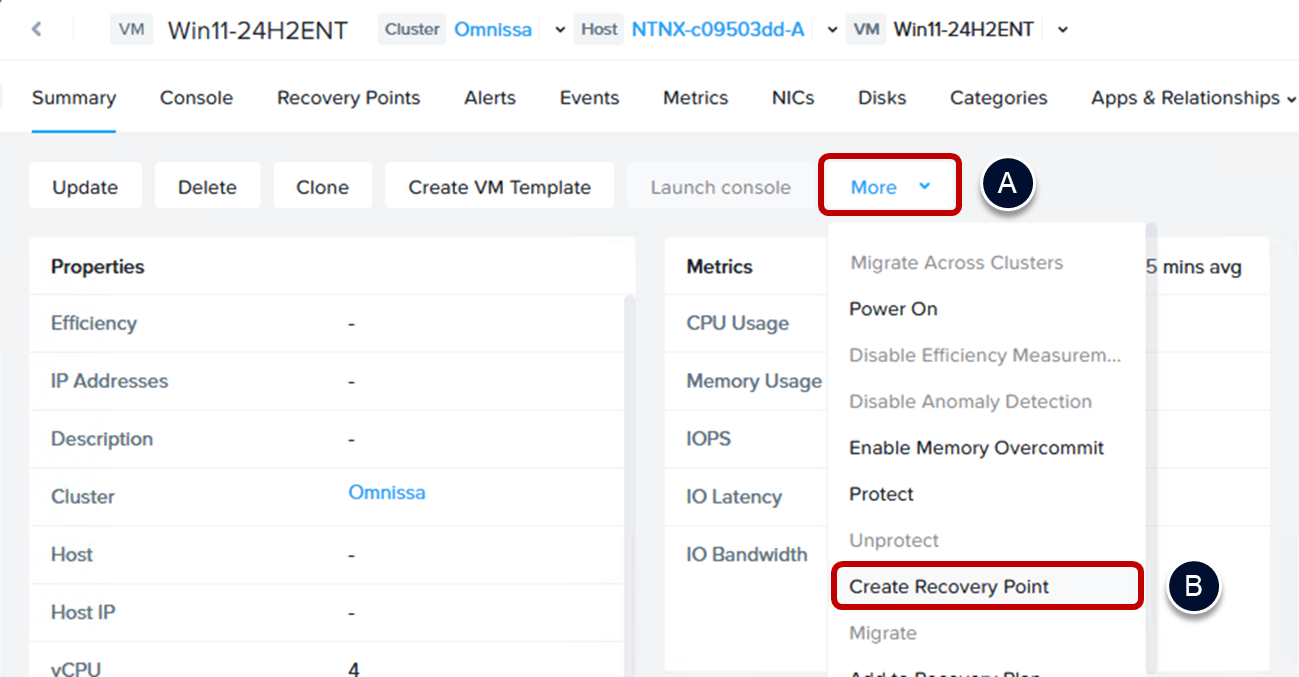Expand the Apps & Relationships tab menu
The image size is (1299, 677).
tap(1192, 98)
